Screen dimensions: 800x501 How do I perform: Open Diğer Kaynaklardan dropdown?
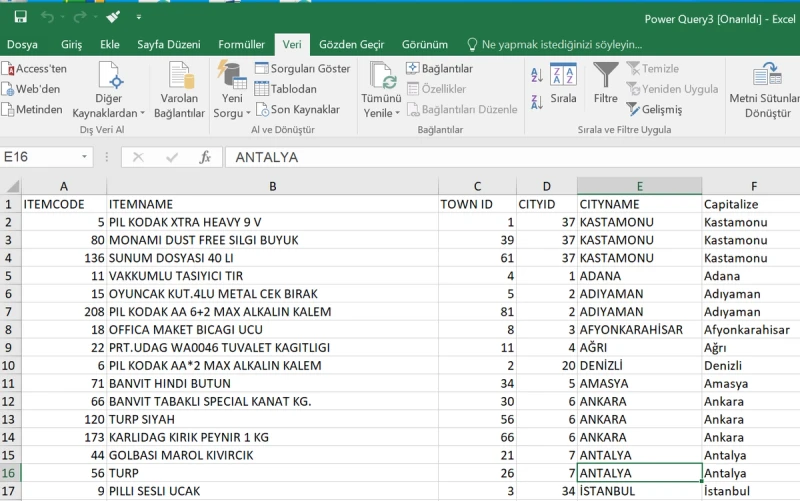pyautogui.click(x=109, y=90)
